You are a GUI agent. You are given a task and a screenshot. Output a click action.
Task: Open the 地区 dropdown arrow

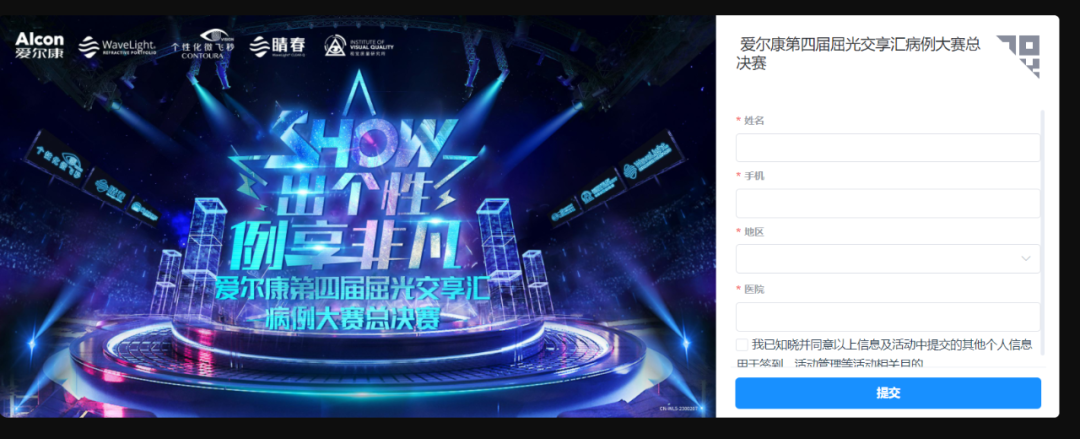tap(1026, 258)
